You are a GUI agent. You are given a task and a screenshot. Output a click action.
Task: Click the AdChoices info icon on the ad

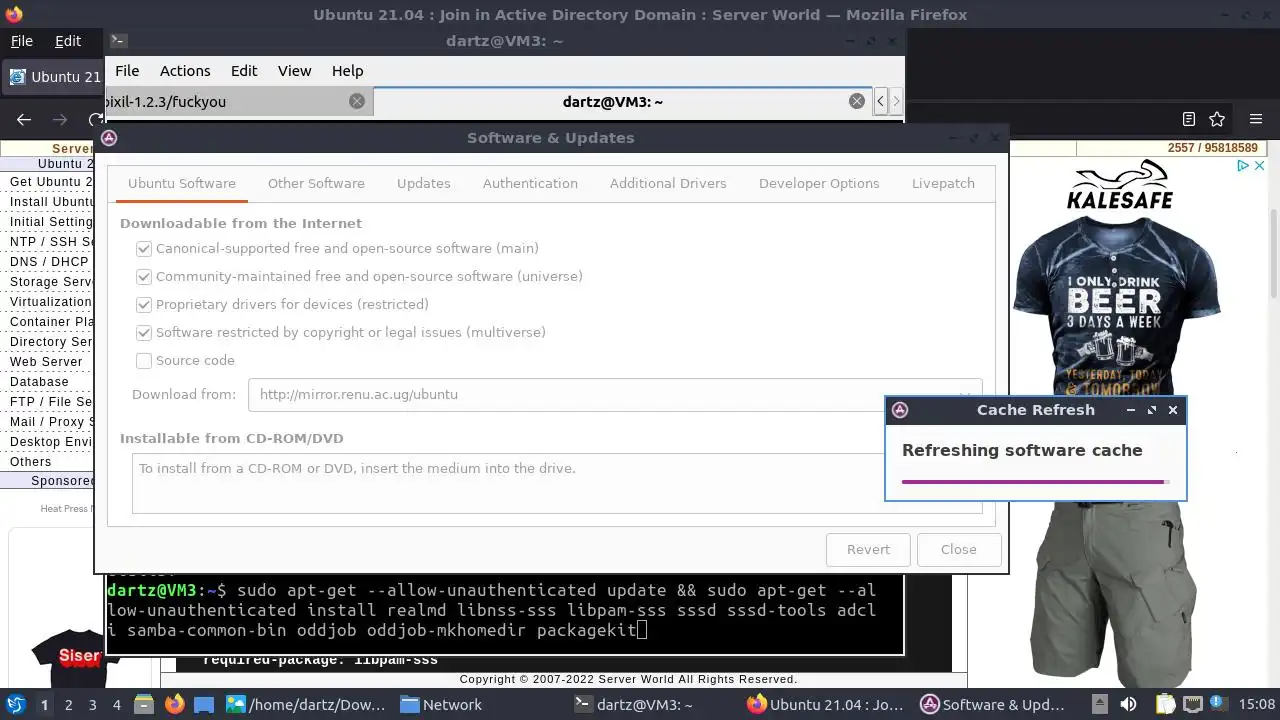pyautogui.click(x=1244, y=166)
